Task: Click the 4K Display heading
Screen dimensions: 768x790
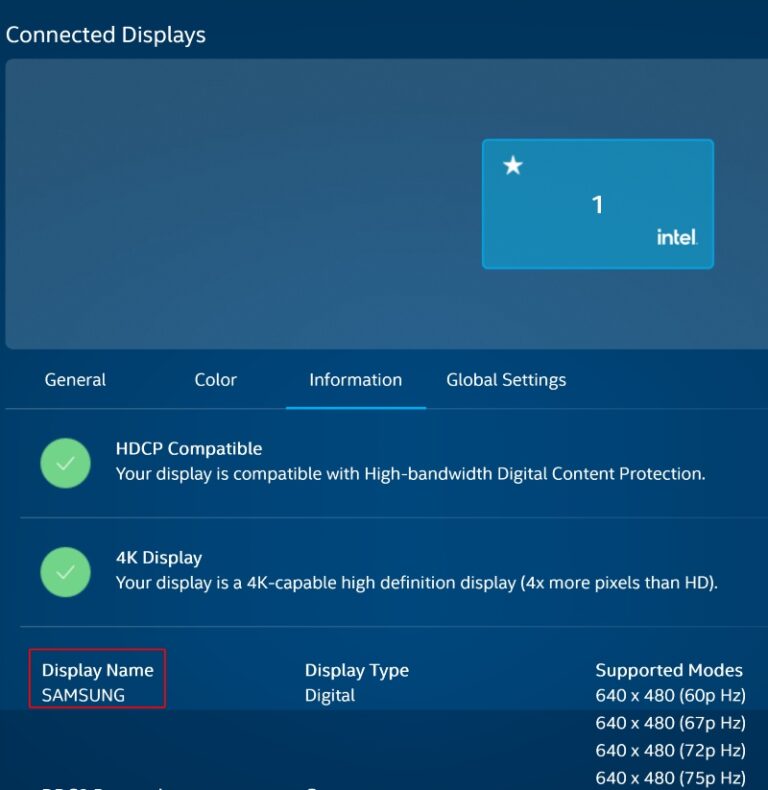Action: point(159,557)
